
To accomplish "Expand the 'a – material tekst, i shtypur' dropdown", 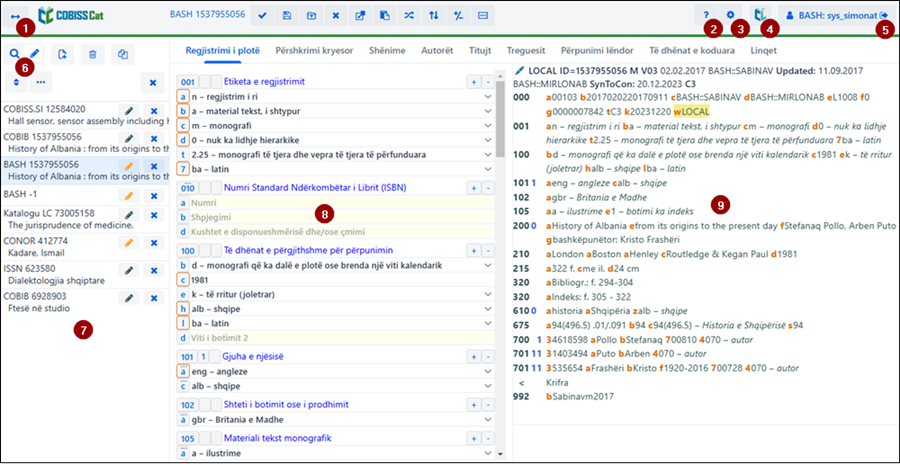I will coord(488,111).
